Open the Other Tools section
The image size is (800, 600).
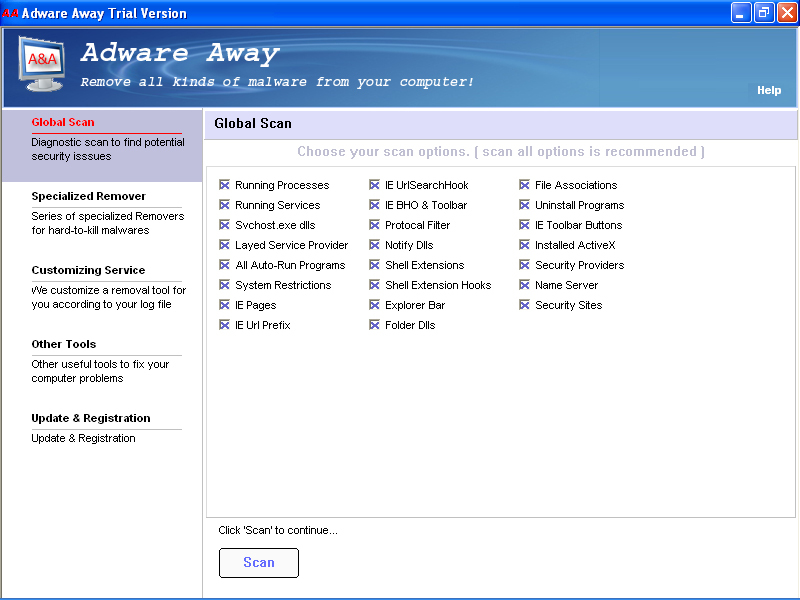[64, 344]
